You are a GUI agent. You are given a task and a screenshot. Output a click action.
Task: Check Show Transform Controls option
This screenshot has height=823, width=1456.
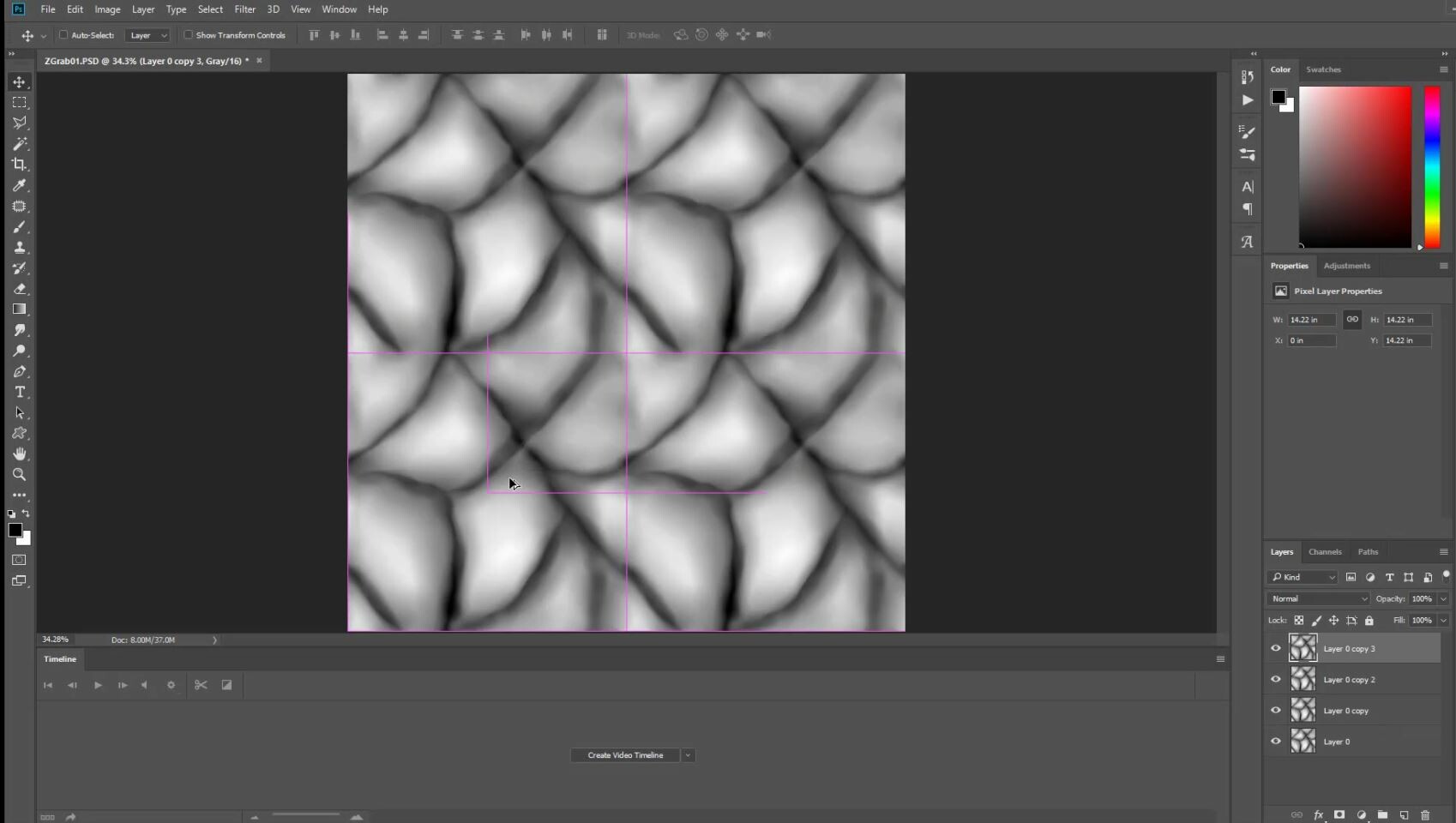point(189,35)
